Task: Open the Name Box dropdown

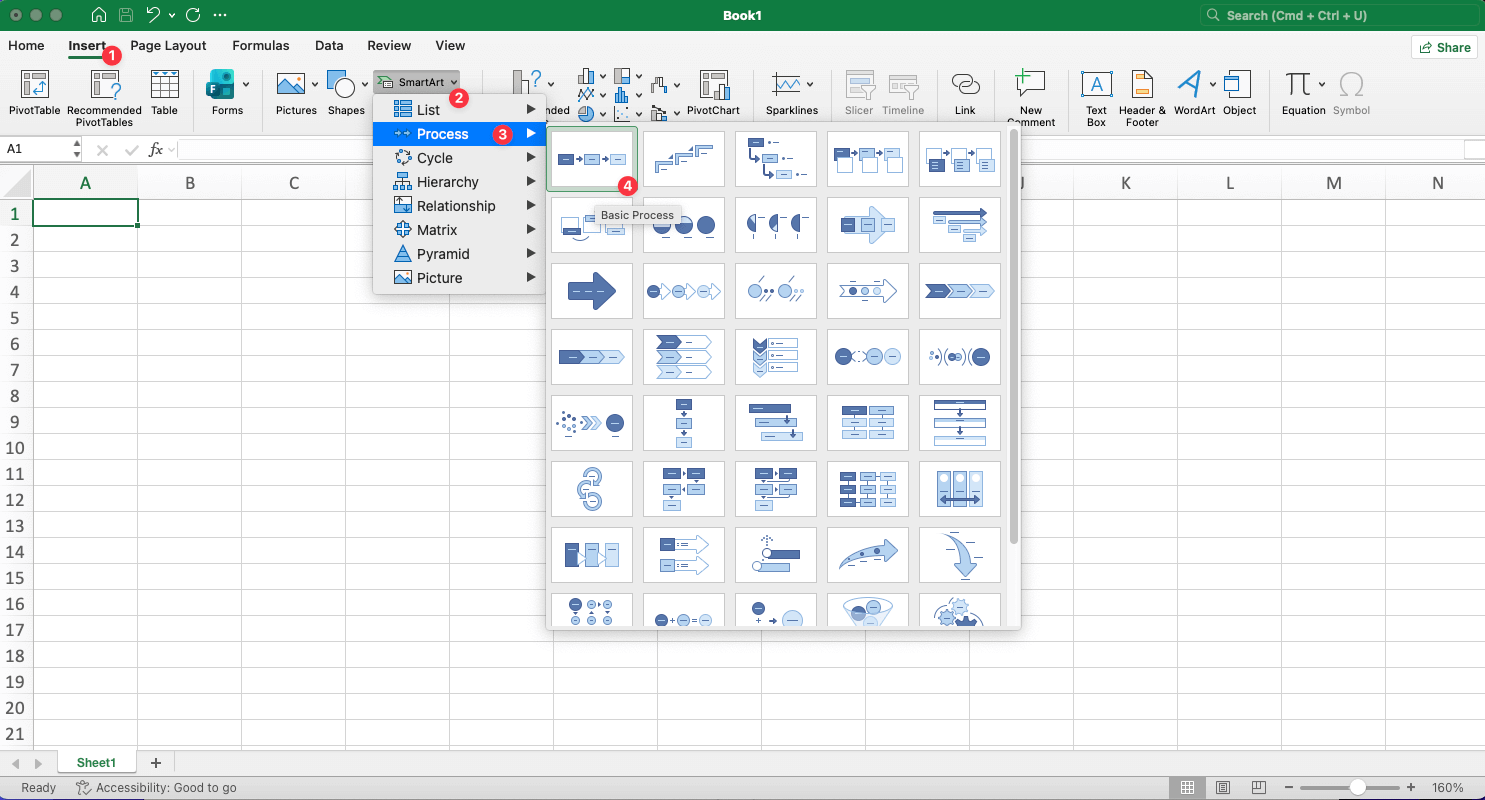Action: click(76, 148)
